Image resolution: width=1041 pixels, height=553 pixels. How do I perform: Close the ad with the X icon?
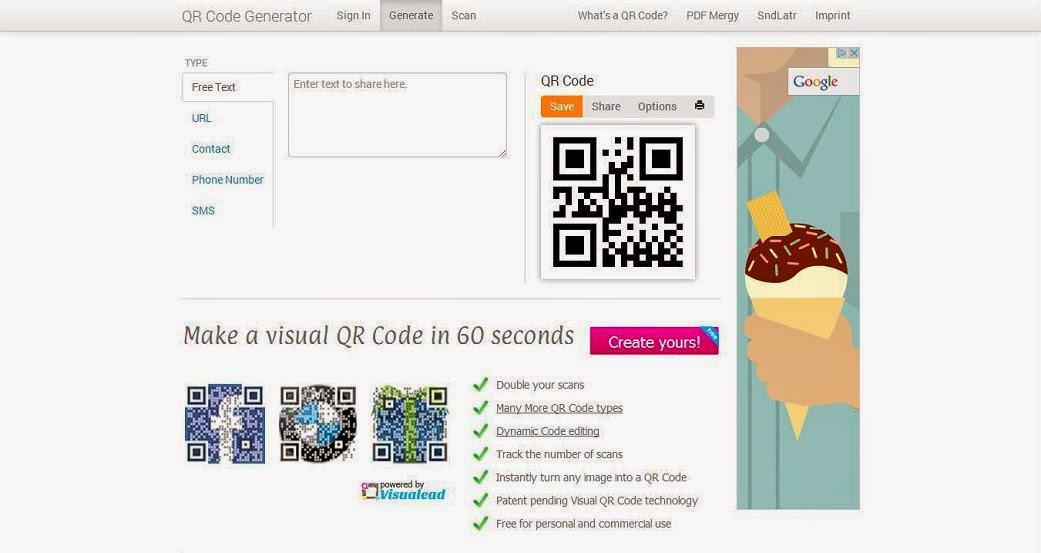click(x=854, y=53)
